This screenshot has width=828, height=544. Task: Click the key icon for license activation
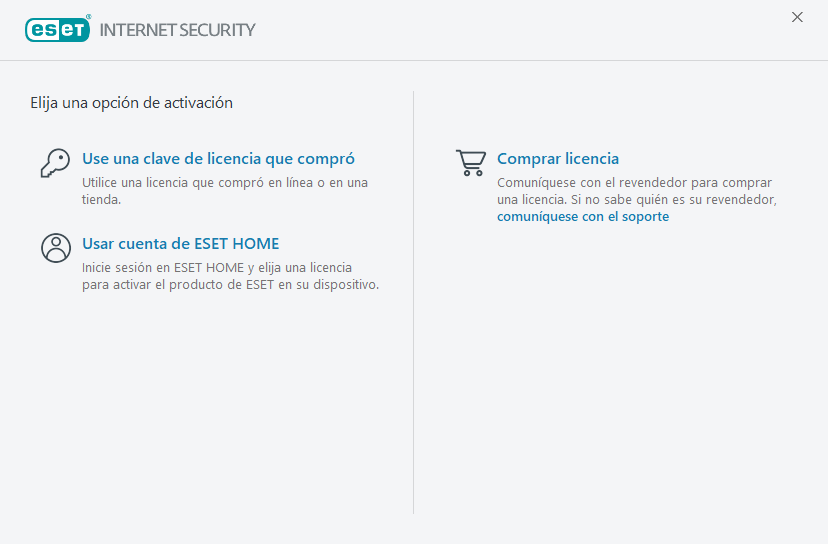[x=55, y=163]
